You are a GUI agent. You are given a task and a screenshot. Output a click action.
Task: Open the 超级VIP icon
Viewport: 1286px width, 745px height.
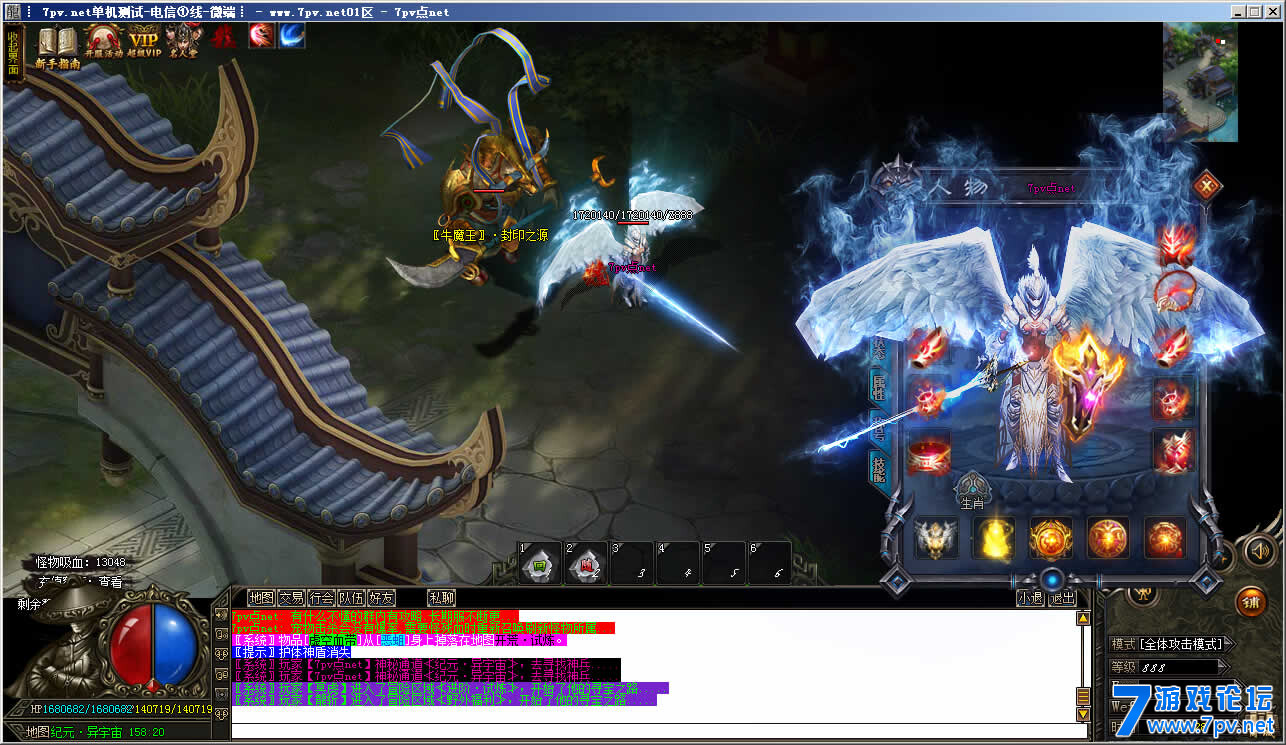coord(143,42)
